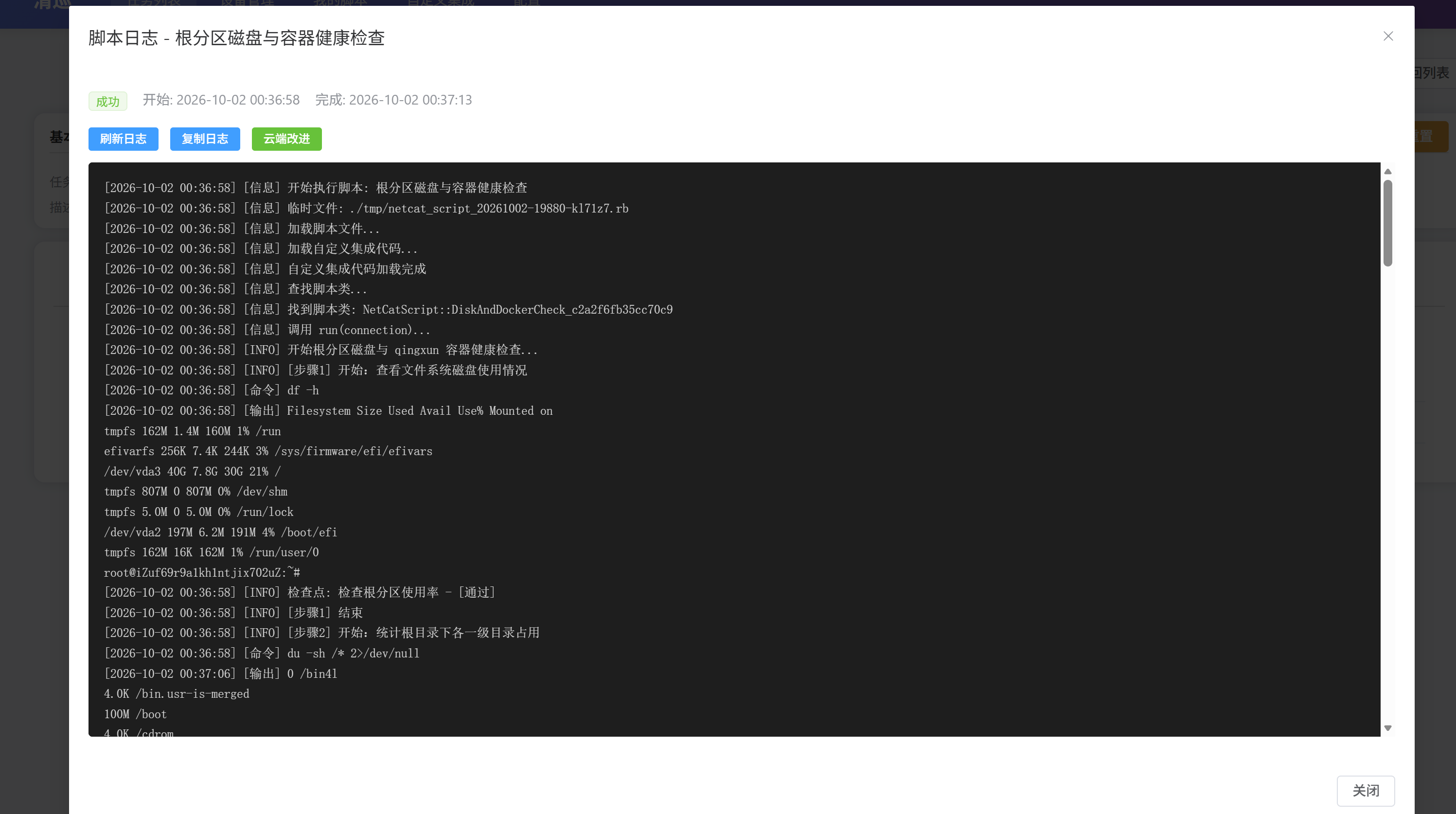Click log line 开始执行脚本
1456x814 pixels.
pos(316,188)
